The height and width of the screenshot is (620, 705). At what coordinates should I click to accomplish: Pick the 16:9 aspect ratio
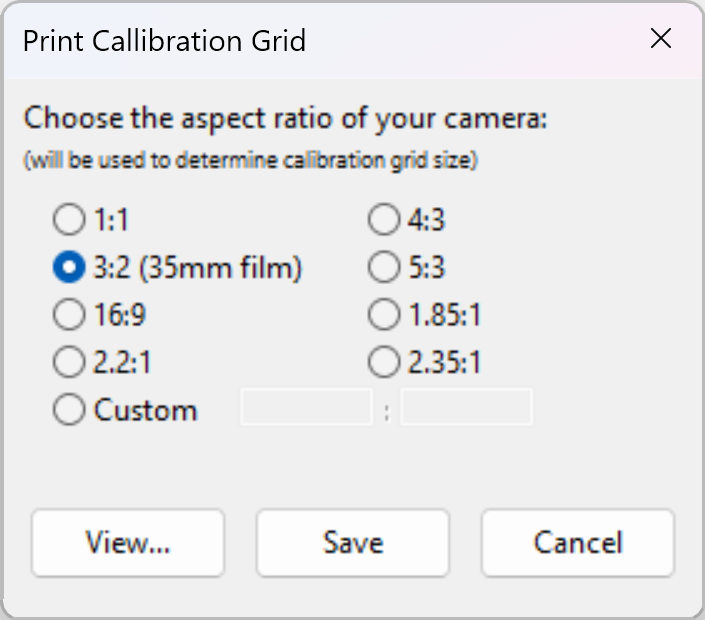pyautogui.click(x=69, y=315)
